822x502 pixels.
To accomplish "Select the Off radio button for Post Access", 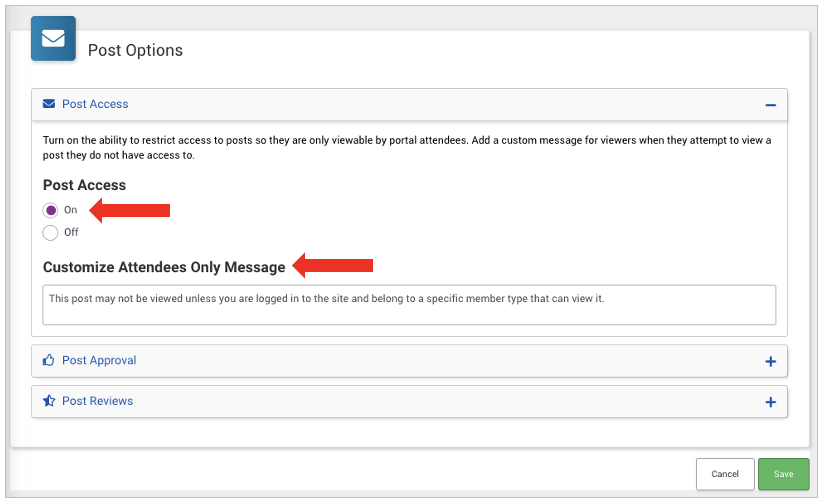I will click(x=50, y=233).
